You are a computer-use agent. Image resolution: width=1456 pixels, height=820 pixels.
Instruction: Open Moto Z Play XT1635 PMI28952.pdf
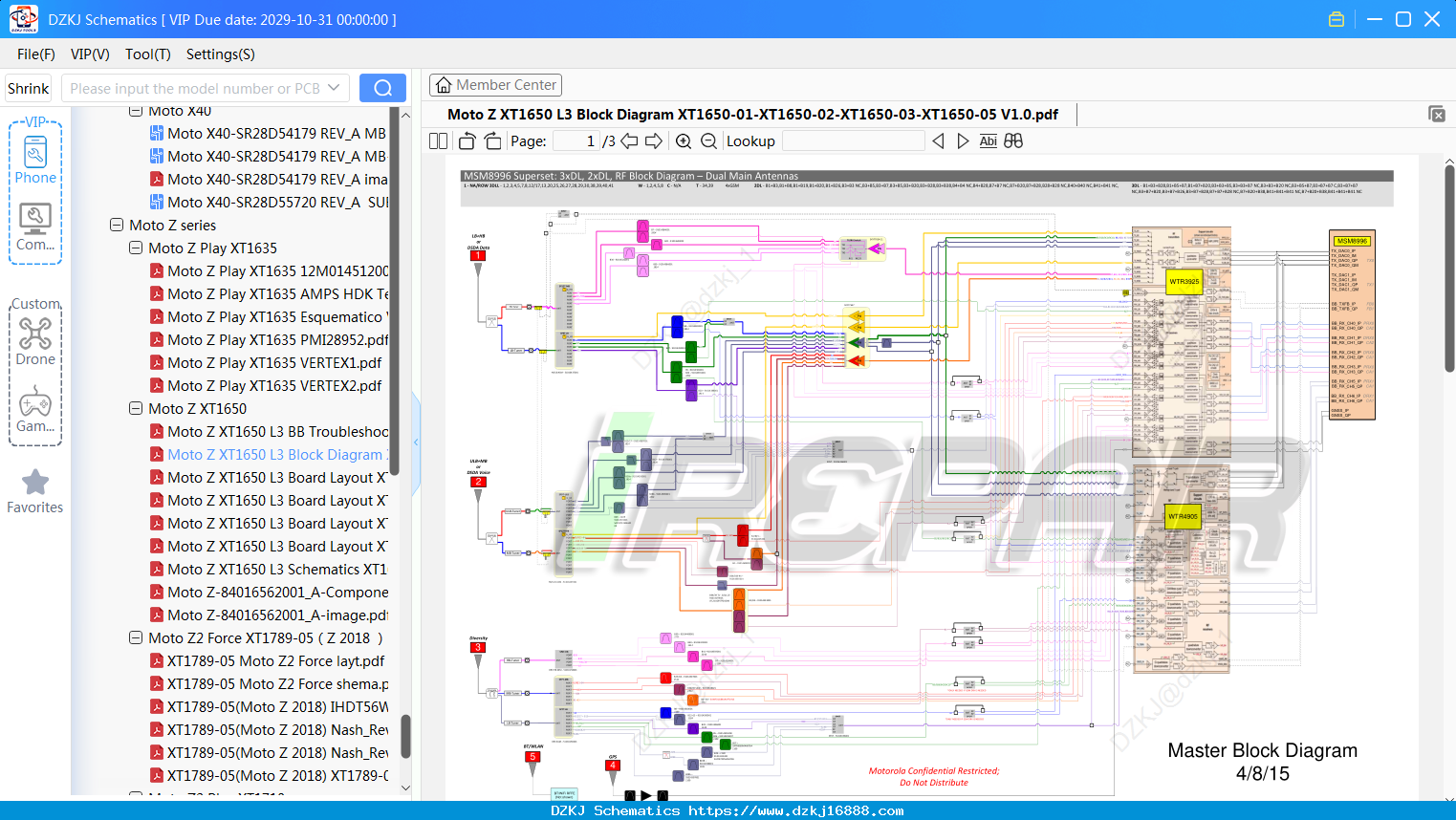click(278, 340)
